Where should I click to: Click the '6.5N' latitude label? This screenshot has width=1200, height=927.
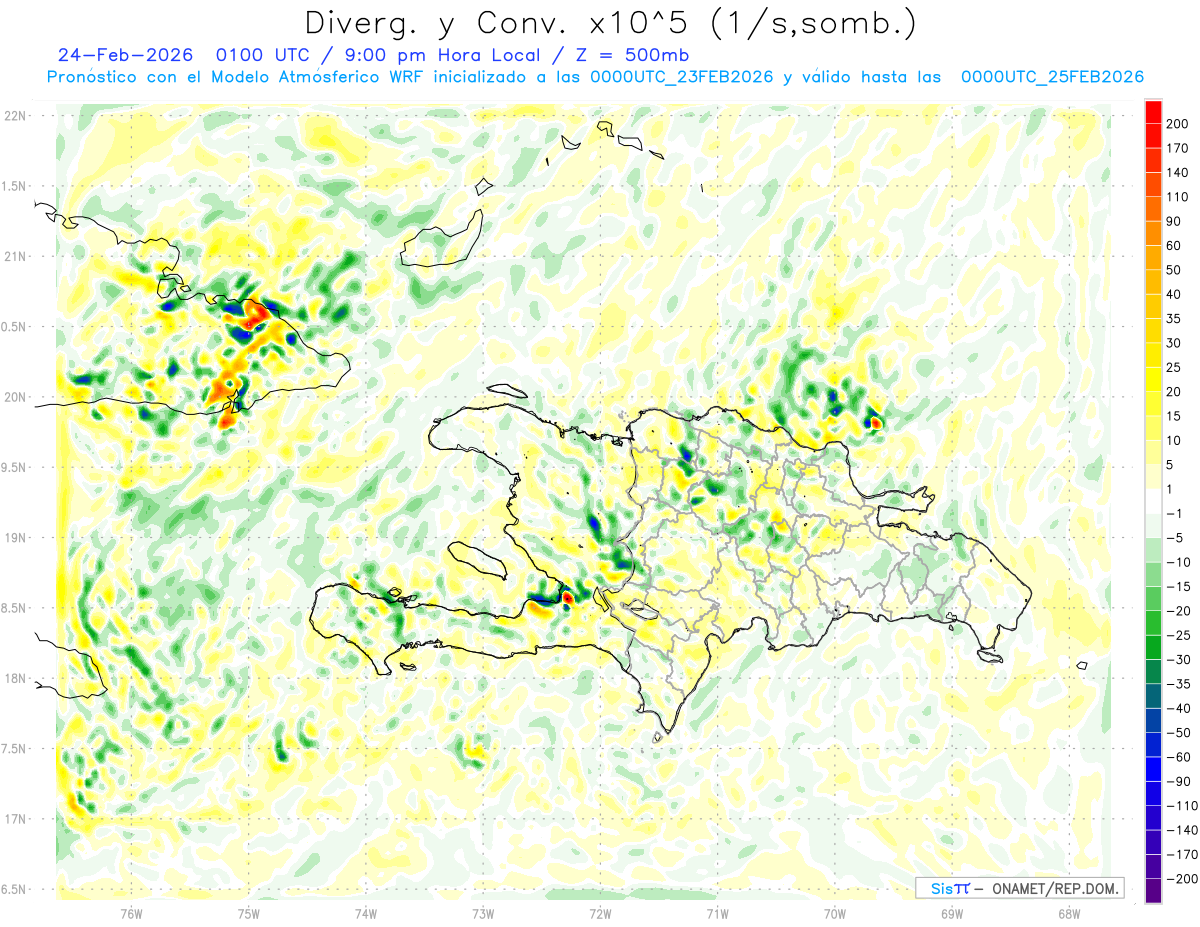pyautogui.click(x=14, y=889)
